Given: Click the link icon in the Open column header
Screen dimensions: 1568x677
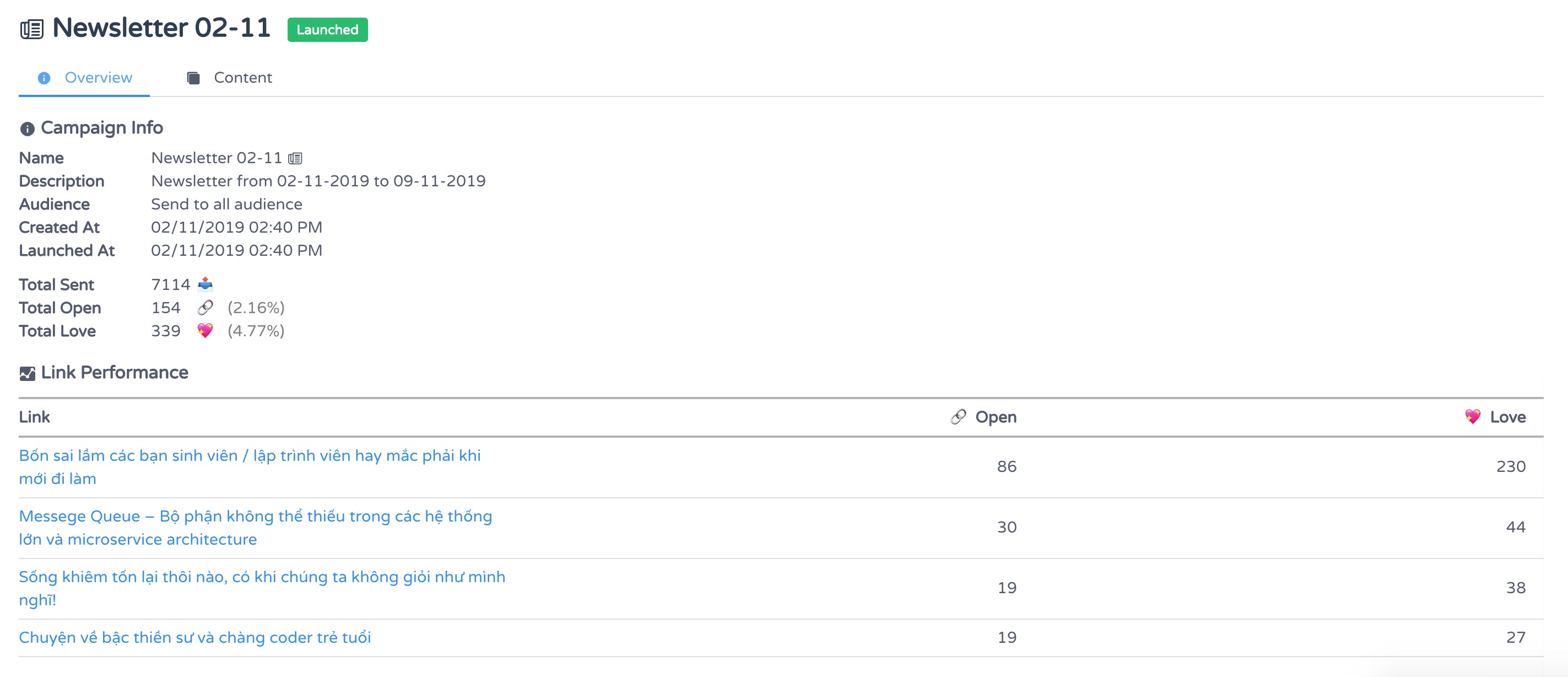Looking at the screenshot, I should click(958, 417).
